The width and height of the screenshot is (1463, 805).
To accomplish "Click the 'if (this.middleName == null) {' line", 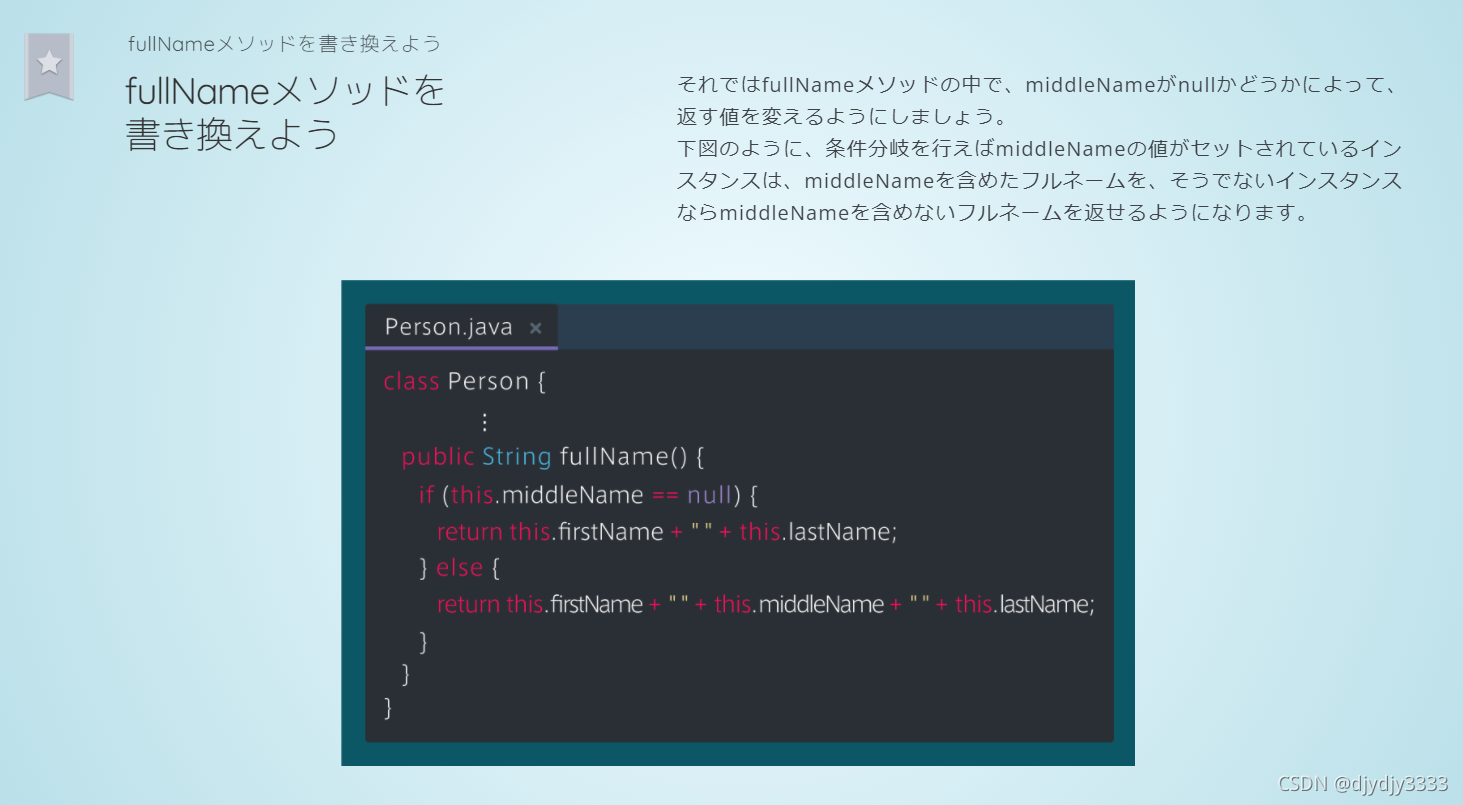I will [590, 495].
